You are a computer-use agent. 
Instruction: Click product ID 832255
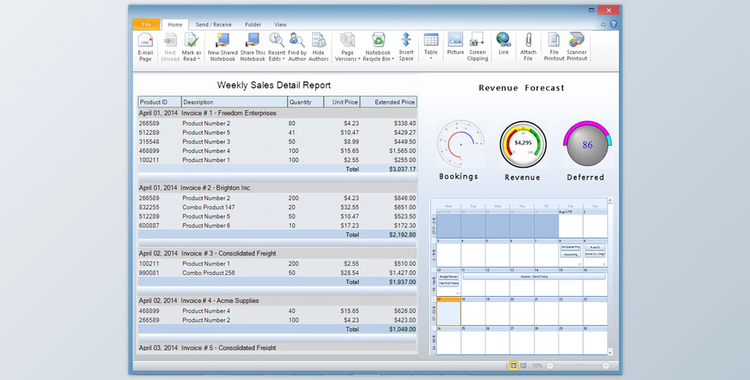(149, 207)
